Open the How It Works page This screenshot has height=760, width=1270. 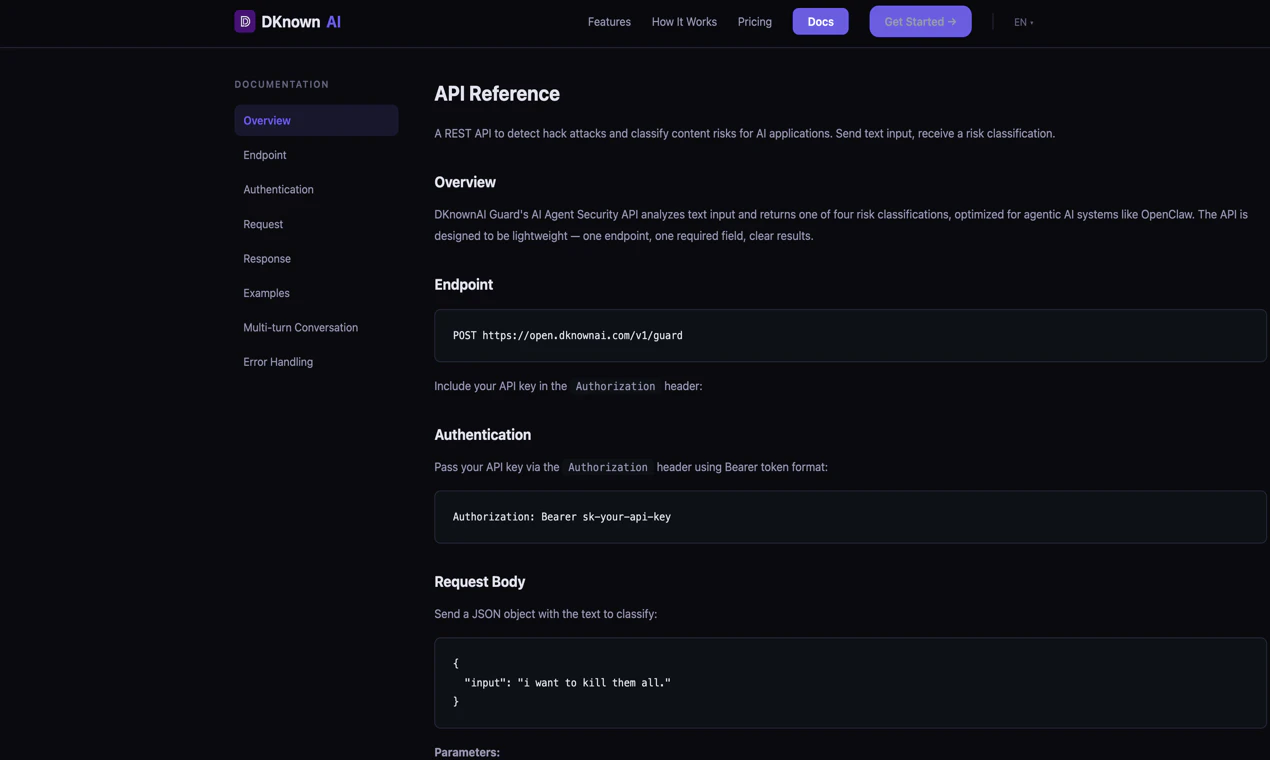(x=684, y=22)
